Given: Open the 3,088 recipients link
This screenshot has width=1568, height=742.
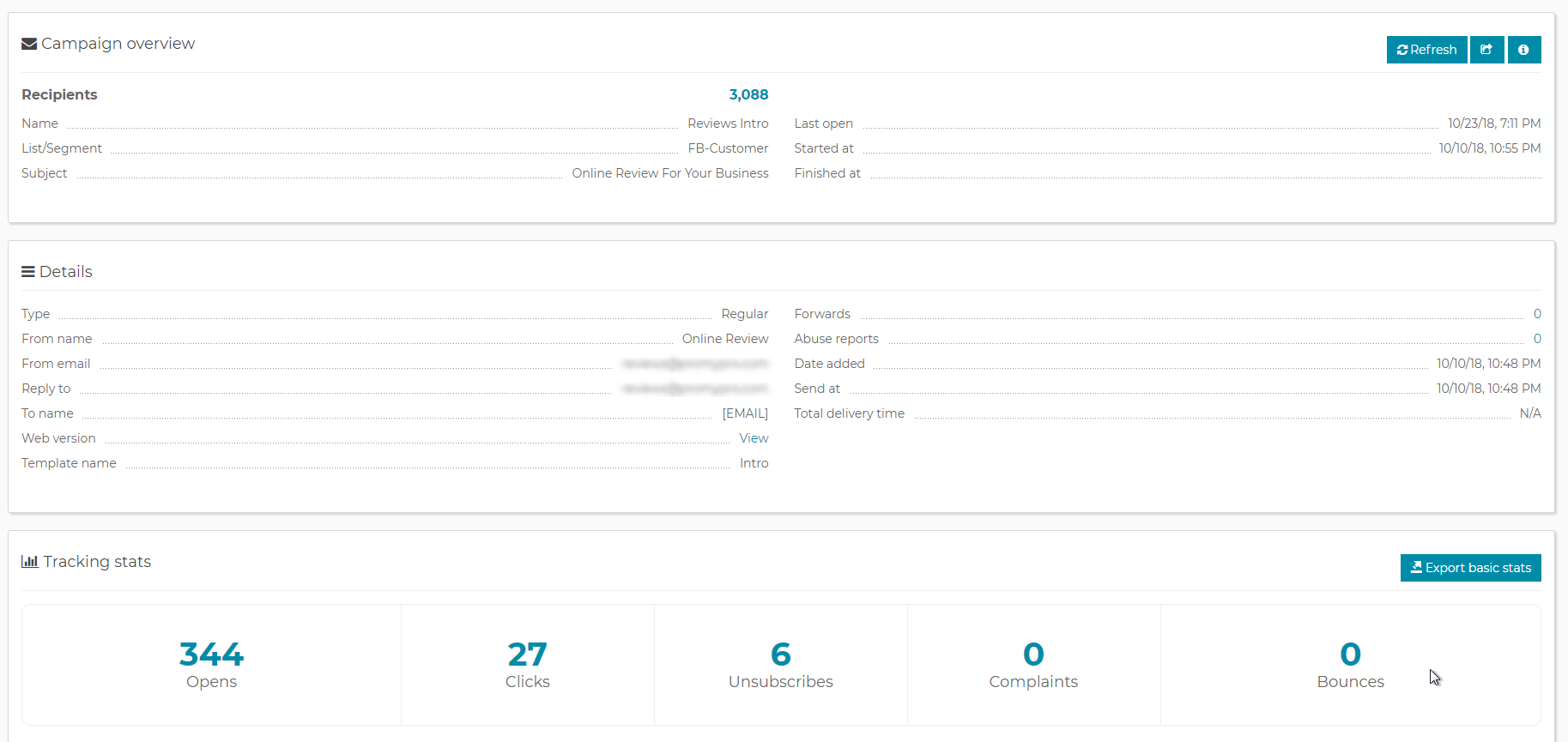Looking at the screenshot, I should pos(748,94).
